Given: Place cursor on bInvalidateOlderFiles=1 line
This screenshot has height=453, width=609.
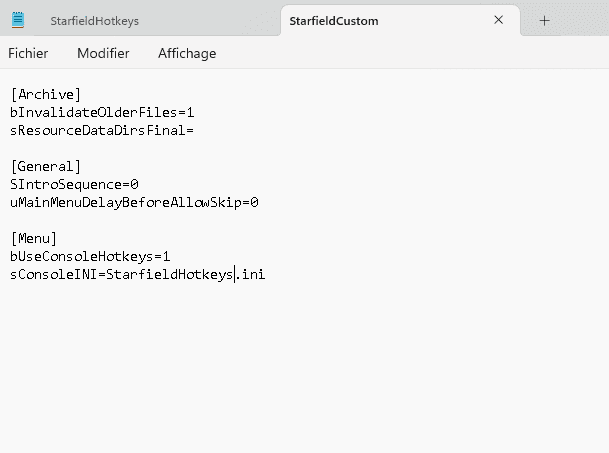Looking at the screenshot, I should 102,112.
